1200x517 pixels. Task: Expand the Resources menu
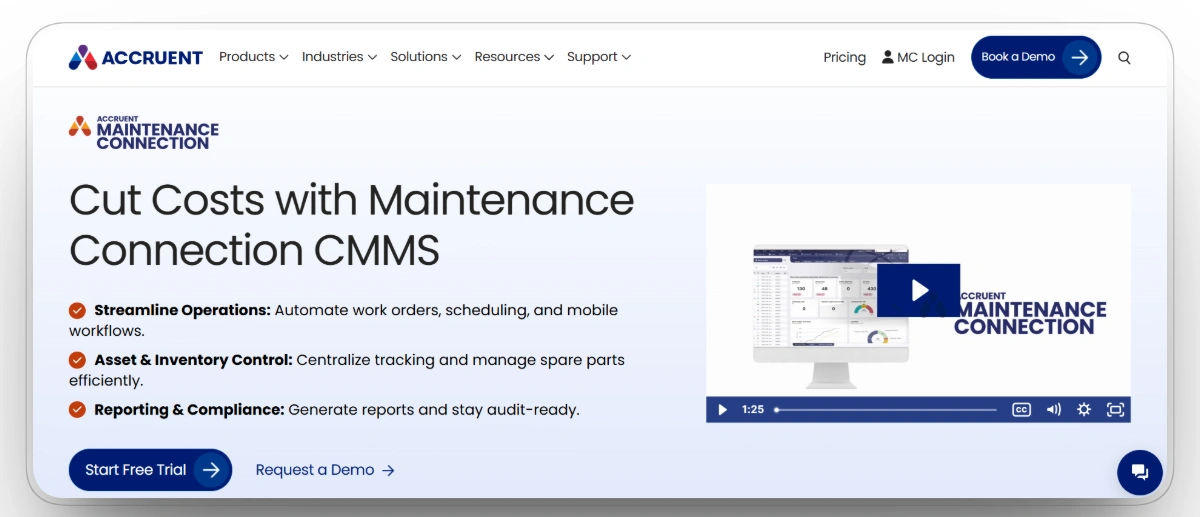pos(514,57)
